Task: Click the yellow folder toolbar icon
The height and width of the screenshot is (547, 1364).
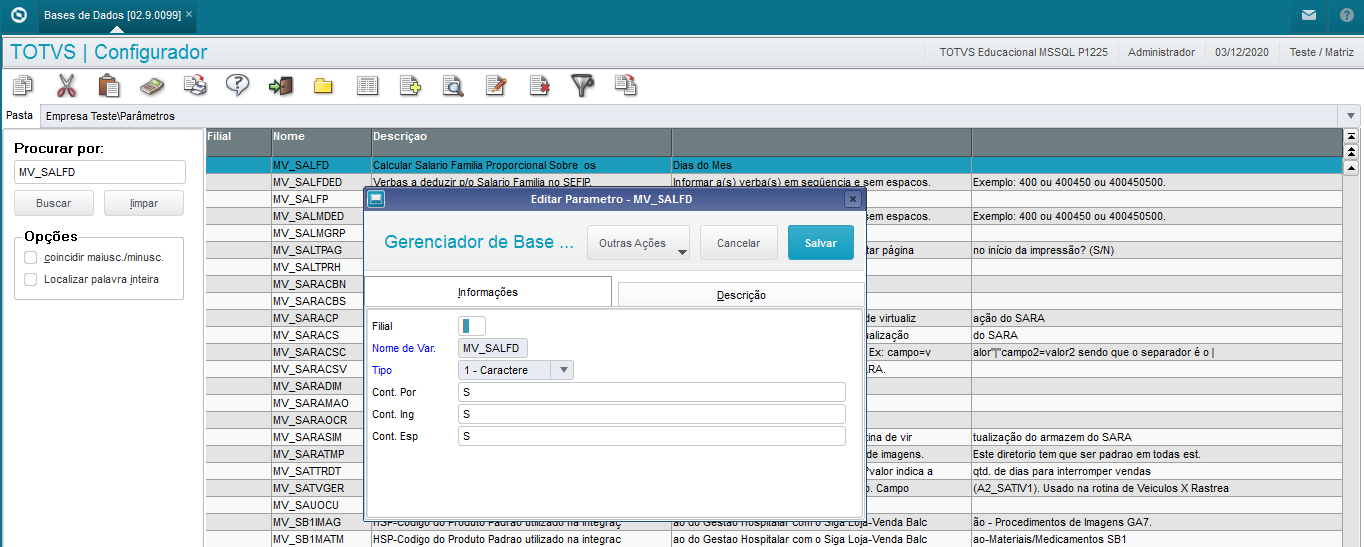Action: tap(323, 85)
